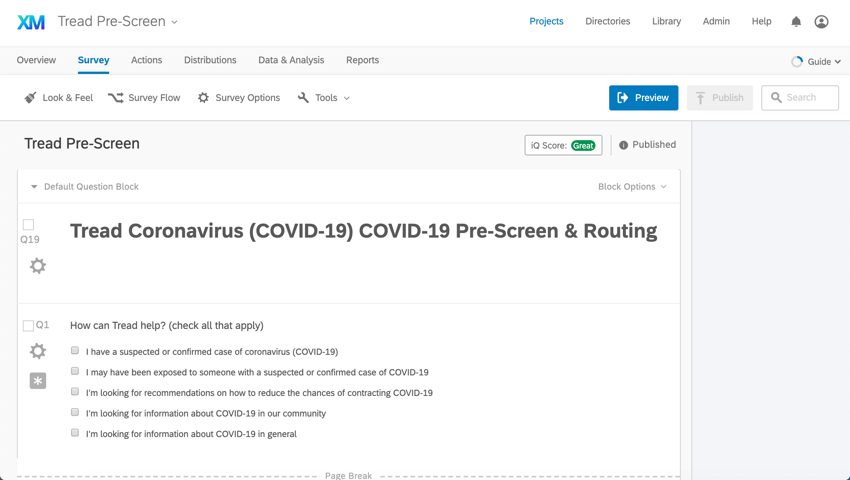Click the XM logo
Image resolution: width=850 pixels, height=480 pixels.
coord(31,22)
